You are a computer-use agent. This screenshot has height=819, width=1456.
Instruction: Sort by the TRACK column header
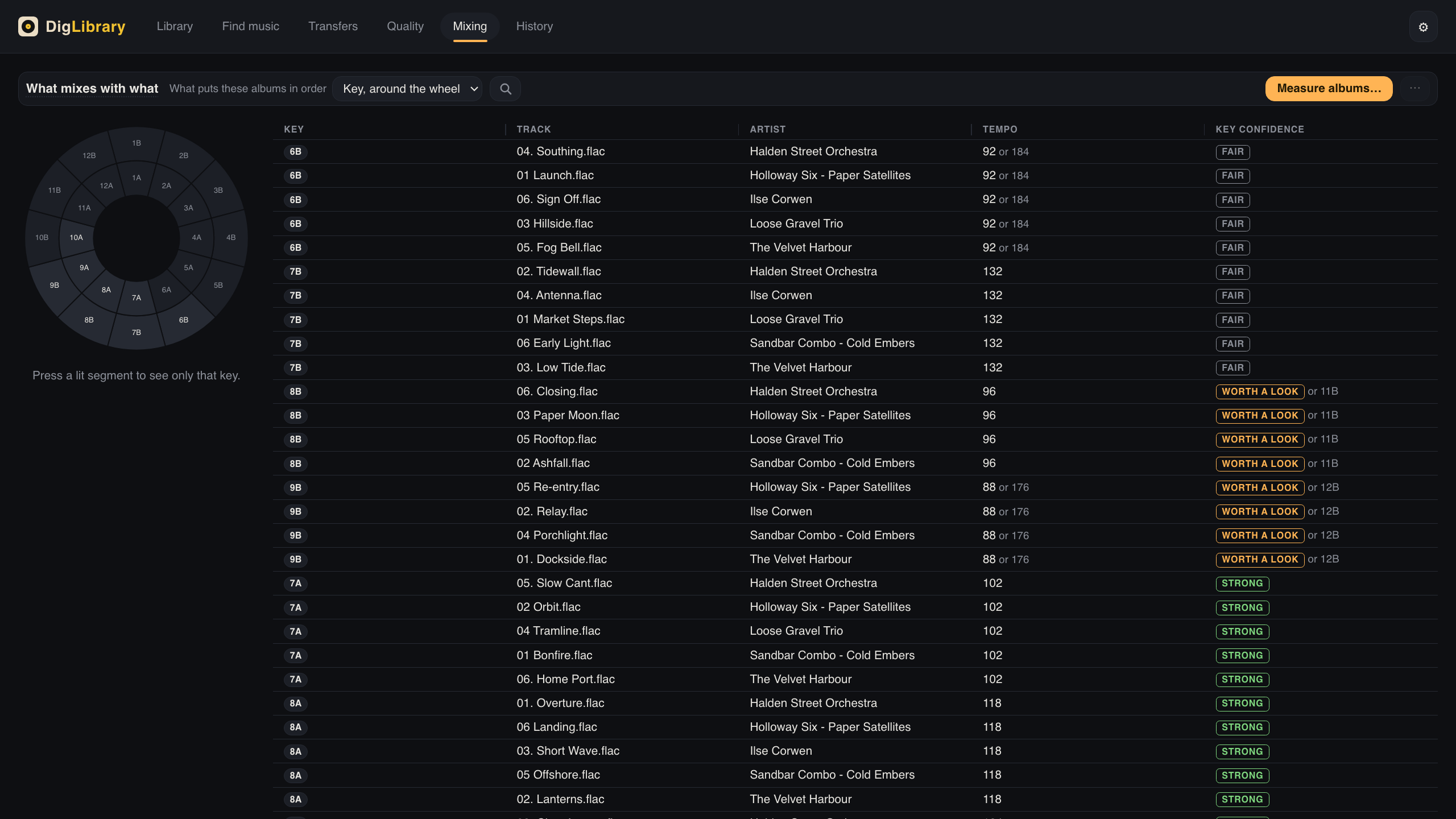(x=533, y=129)
